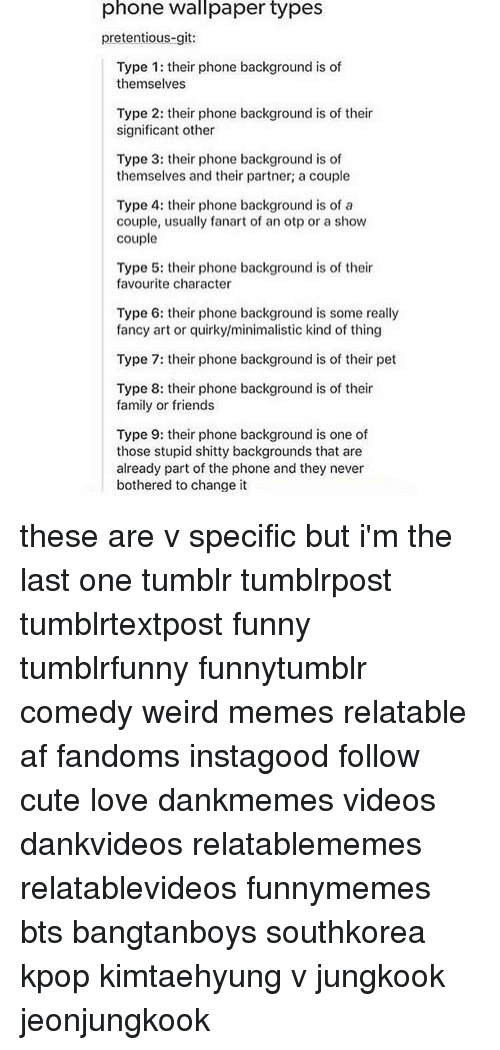Select the Type 7 pet line
This screenshot has width=500, height=1050.
click(x=256, y=360)
